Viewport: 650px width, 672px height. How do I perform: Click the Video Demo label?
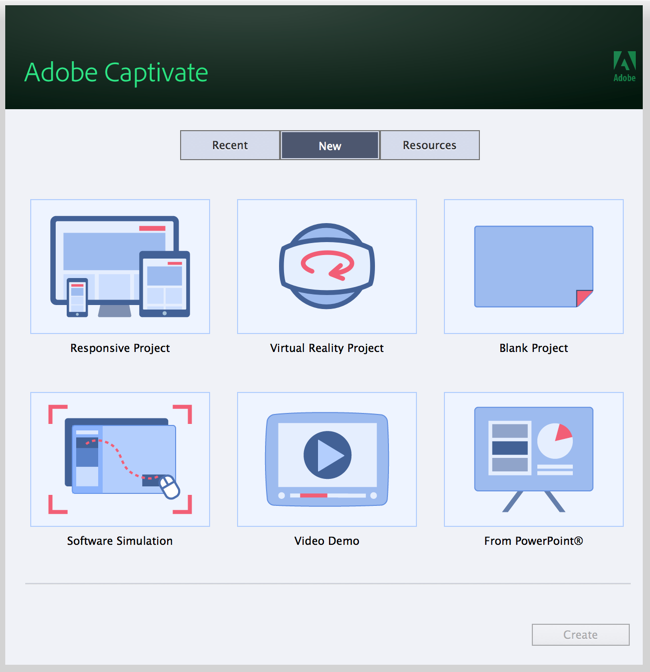point(327,541)
